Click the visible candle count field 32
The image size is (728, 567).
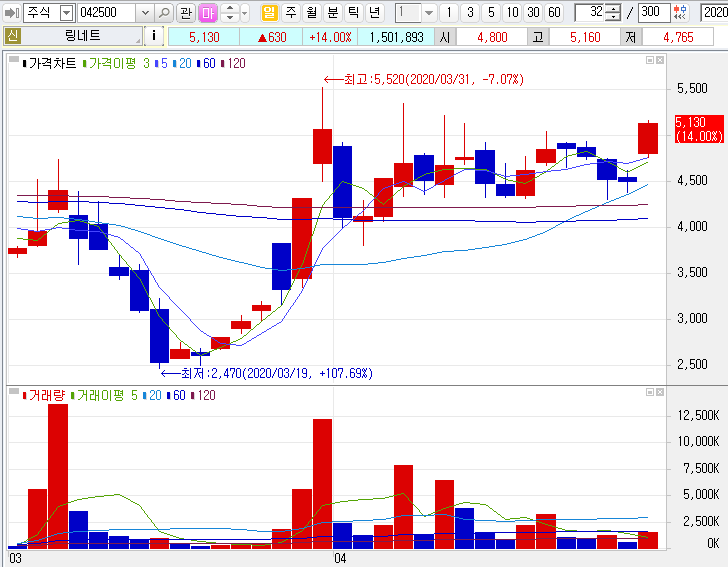coord(590,13)
